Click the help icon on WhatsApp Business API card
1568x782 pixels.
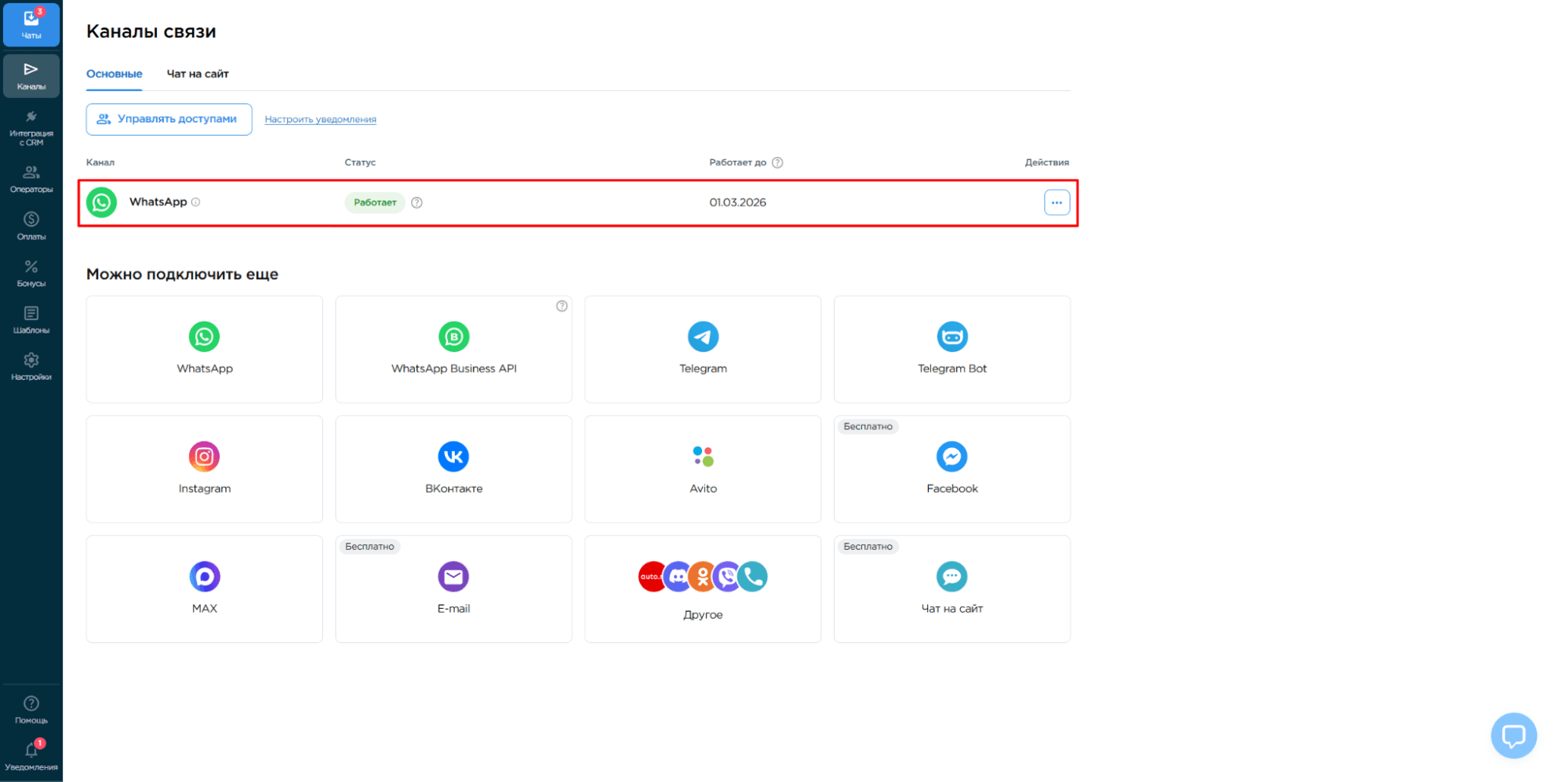[562, 306]
